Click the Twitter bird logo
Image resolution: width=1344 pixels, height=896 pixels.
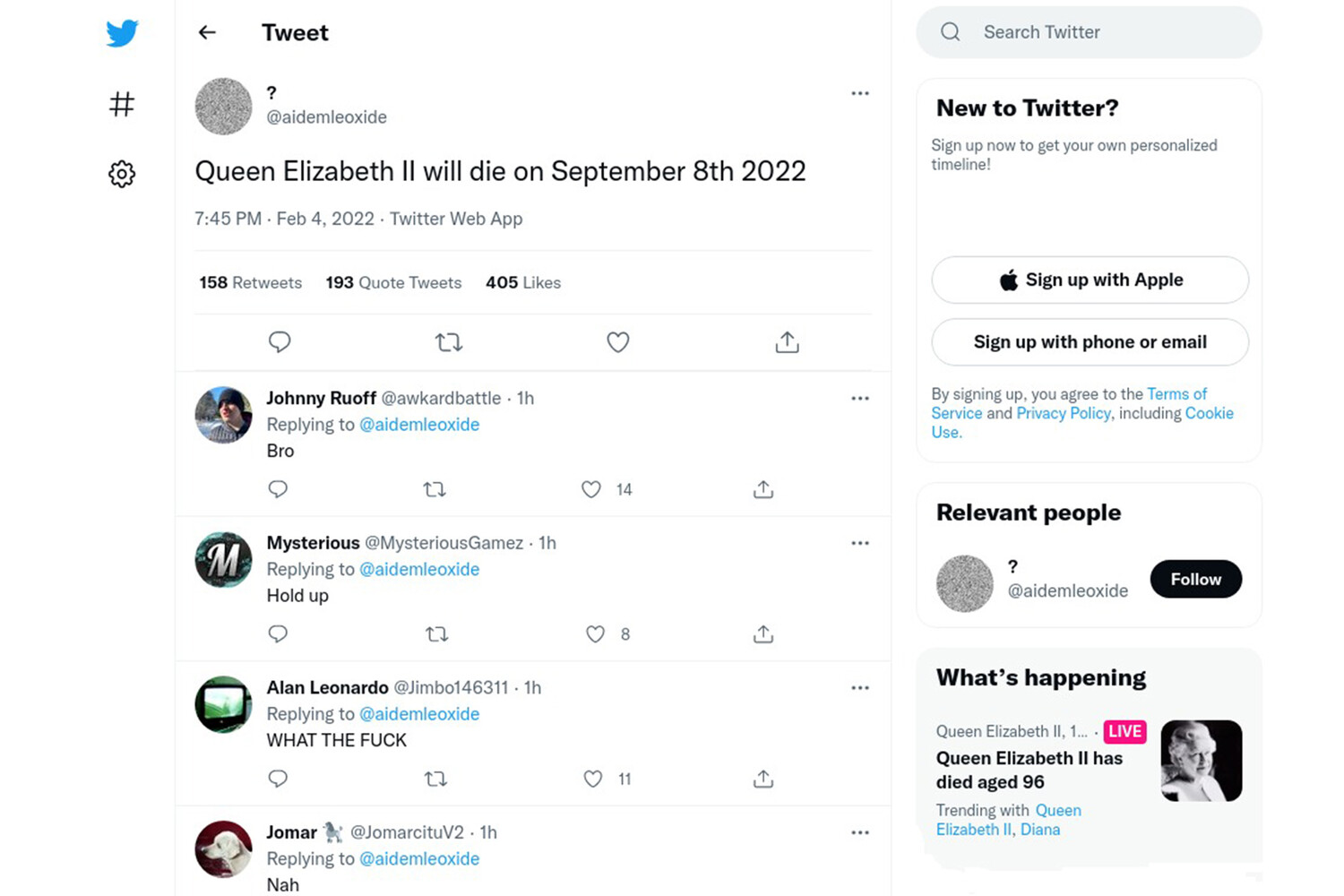click(x=122, y=33)
